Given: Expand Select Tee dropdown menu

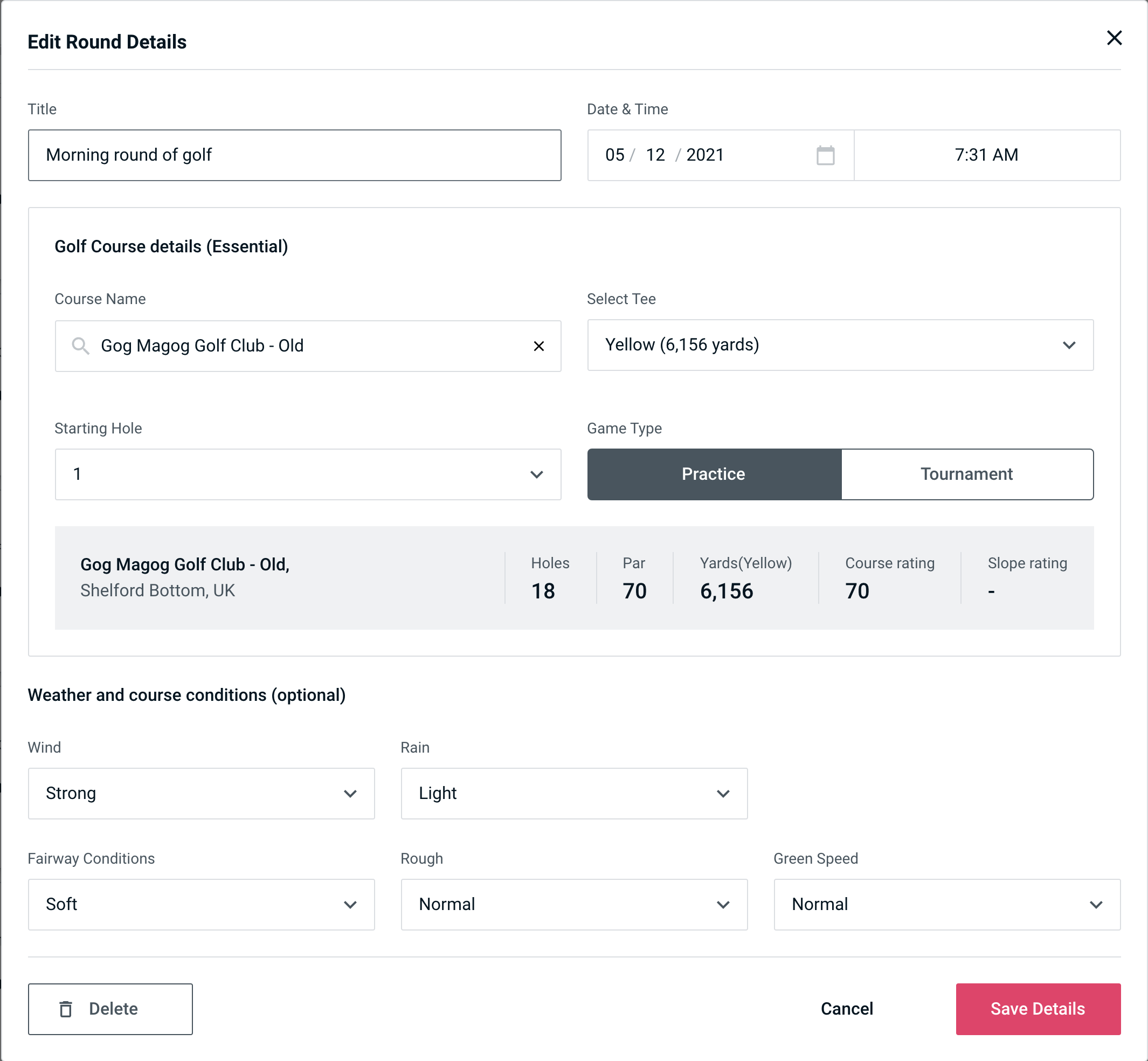Looking at the screenshot, I should point(1071,345).
